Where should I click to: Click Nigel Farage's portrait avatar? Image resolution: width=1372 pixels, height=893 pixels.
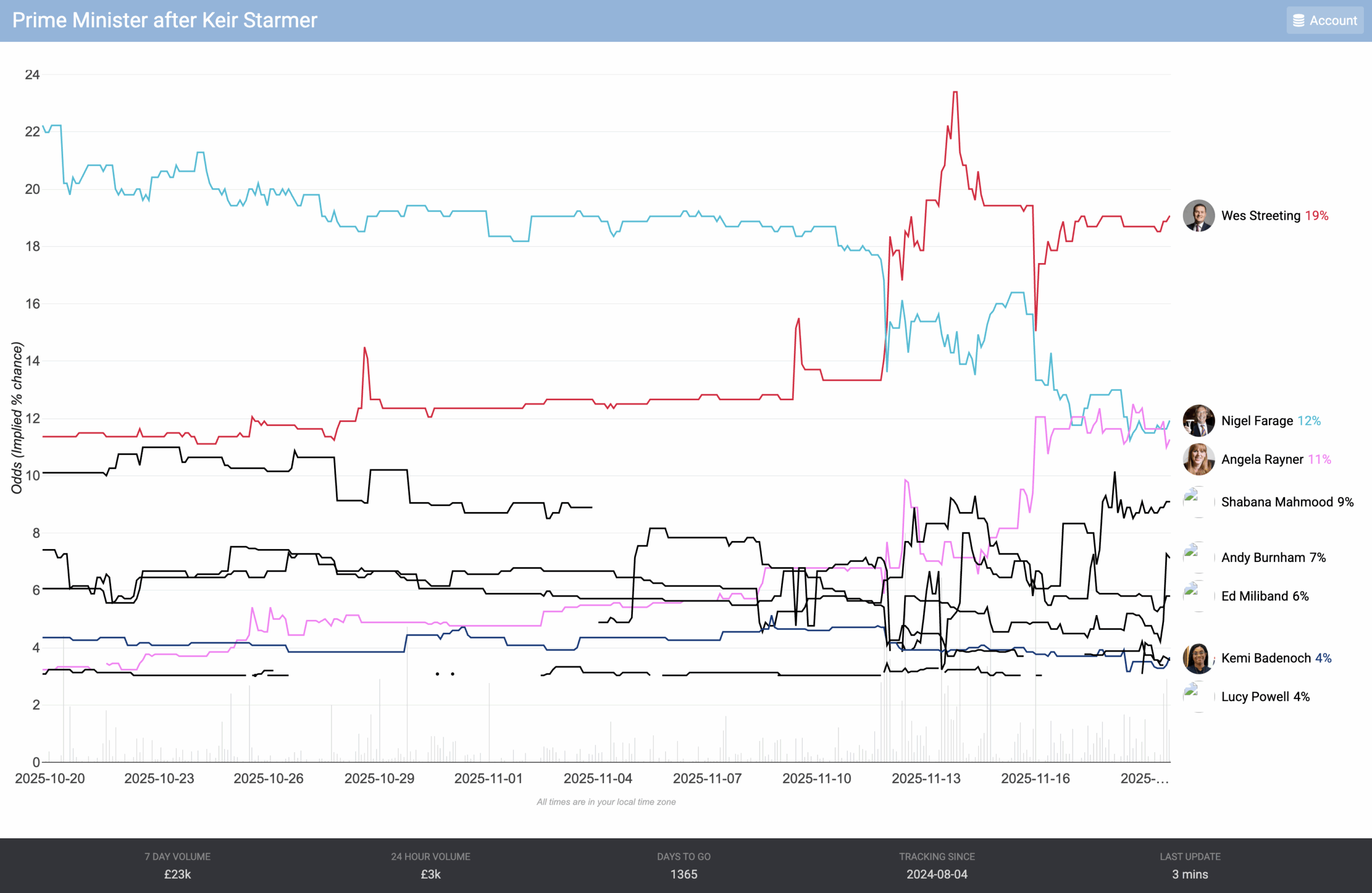(x=1198, y=421)
